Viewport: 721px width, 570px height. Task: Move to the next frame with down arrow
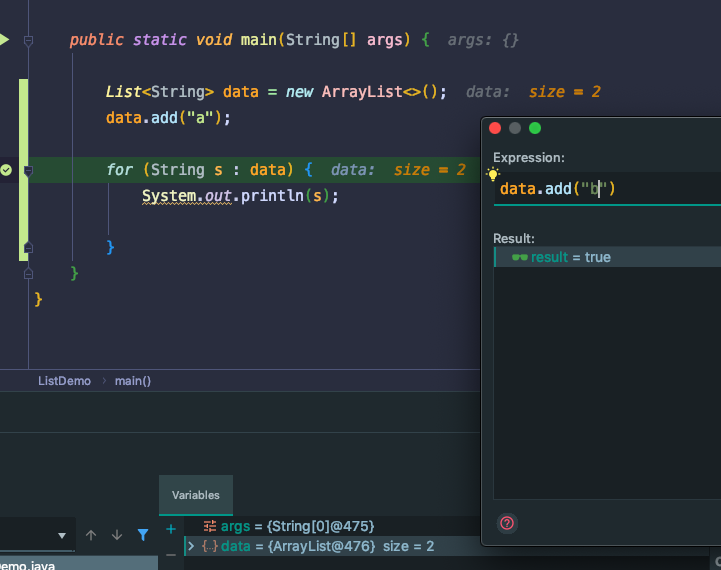117,535
